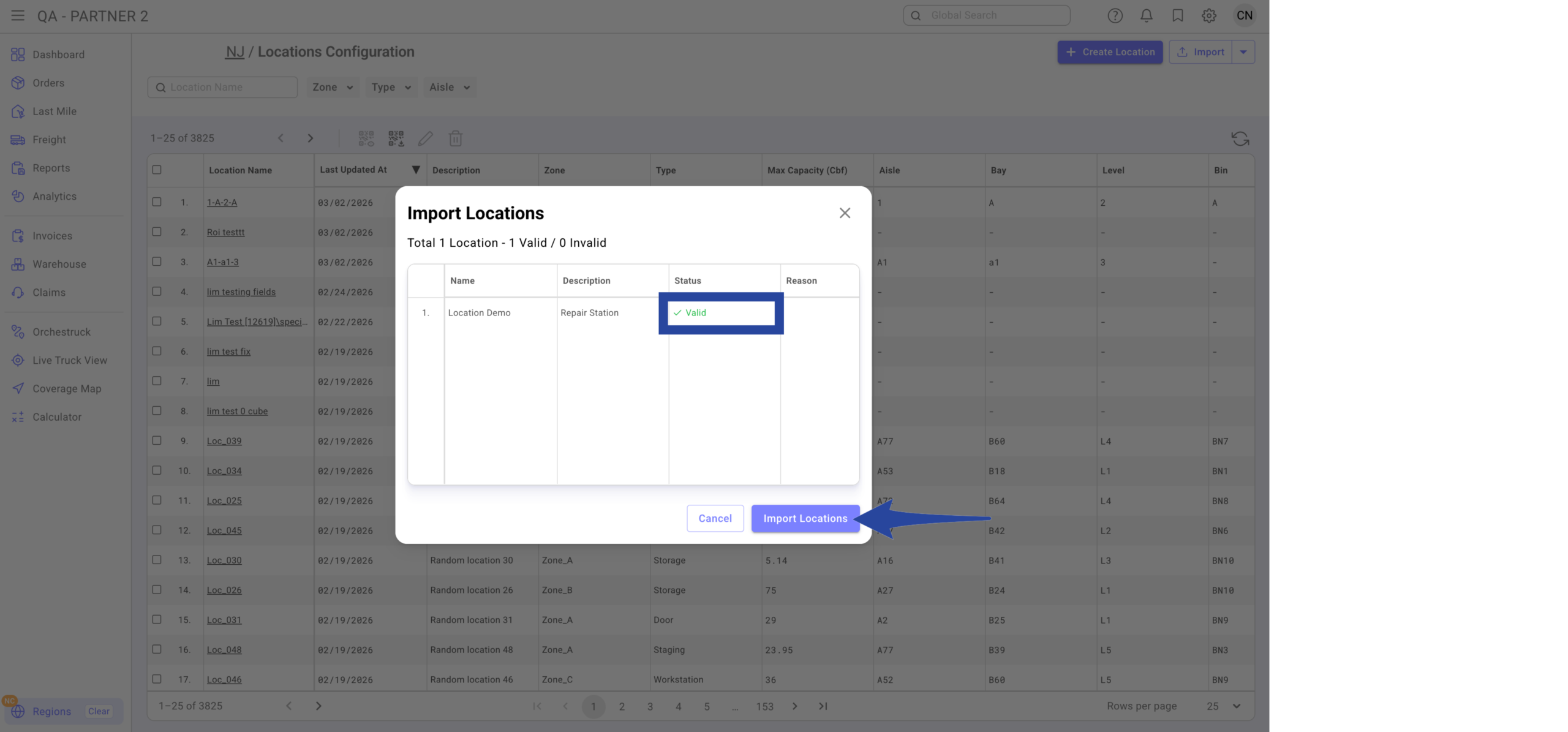Go to Orchestruck sidebar item
Viewport: 1568px width, 732px height.
[61, 332]
